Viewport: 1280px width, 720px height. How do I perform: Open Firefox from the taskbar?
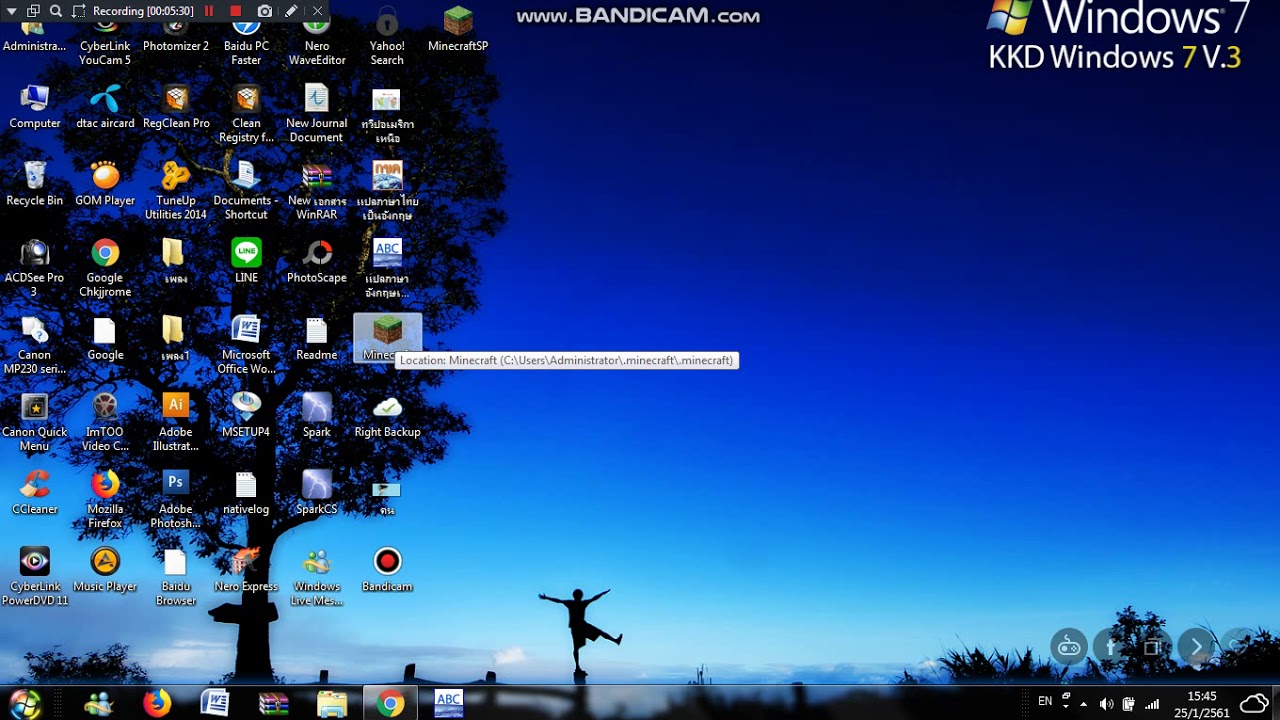tap(157, 704)
